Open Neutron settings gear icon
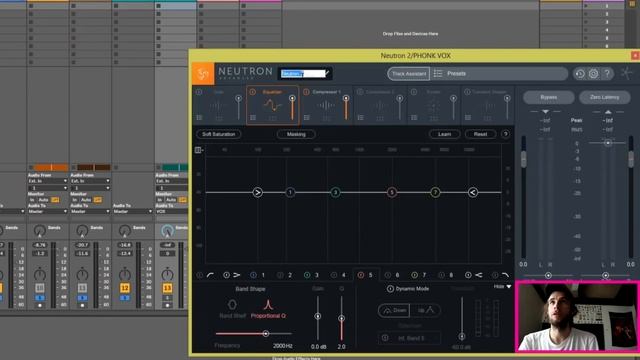 pos(593,74)
